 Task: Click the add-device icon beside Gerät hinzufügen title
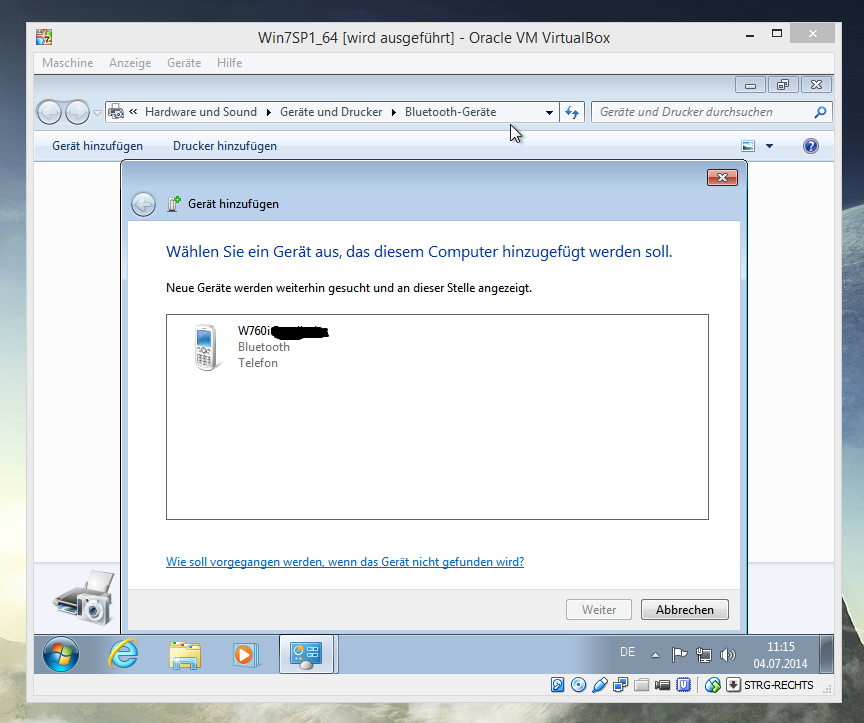coord(174,204)
